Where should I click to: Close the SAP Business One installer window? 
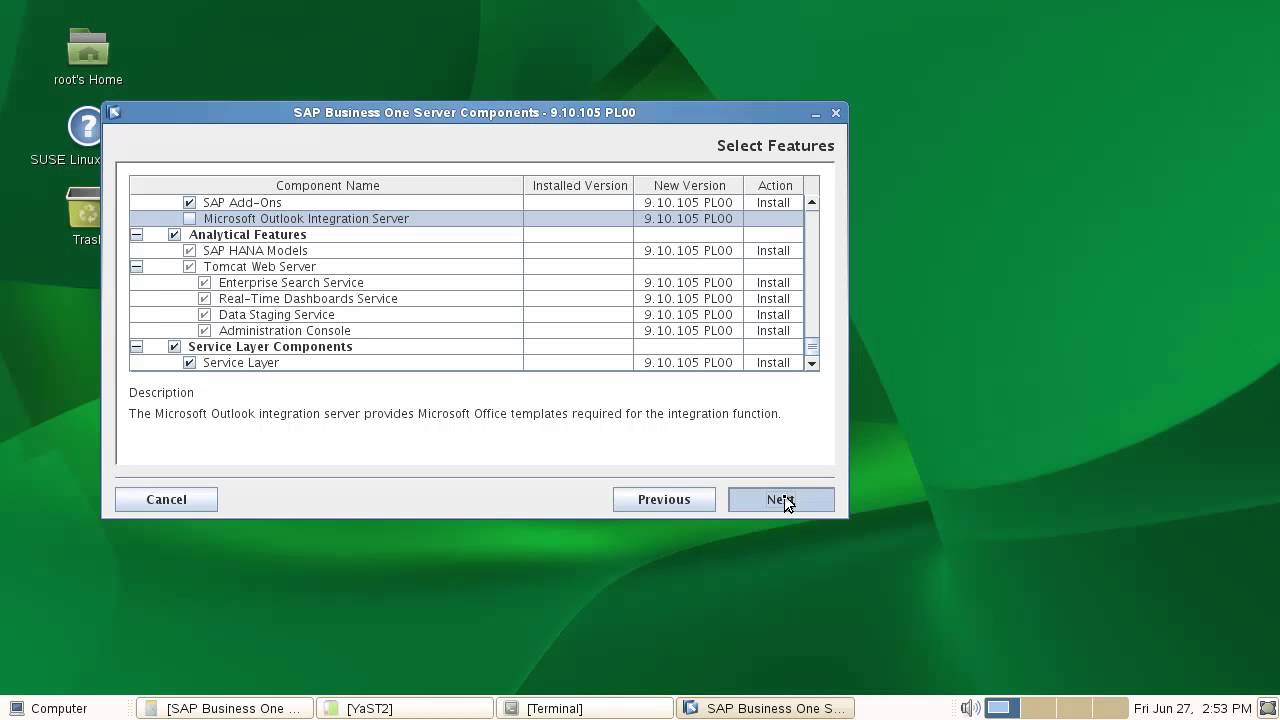[x=836, y=113]
